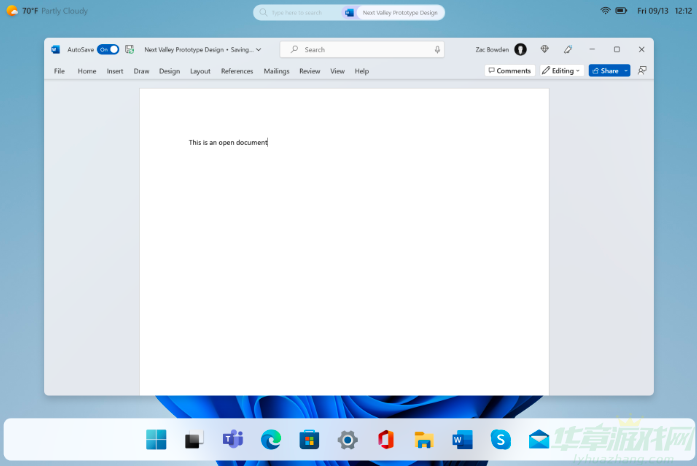Open Zac Bowden account profile picture
This screenshot has width=697, height=466.
520,49
